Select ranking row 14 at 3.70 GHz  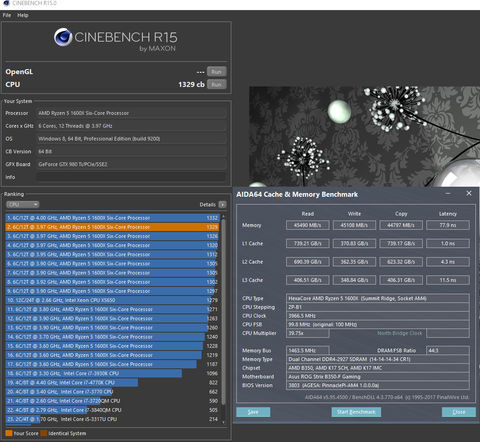pyautogui.click(x=112, y=337)
